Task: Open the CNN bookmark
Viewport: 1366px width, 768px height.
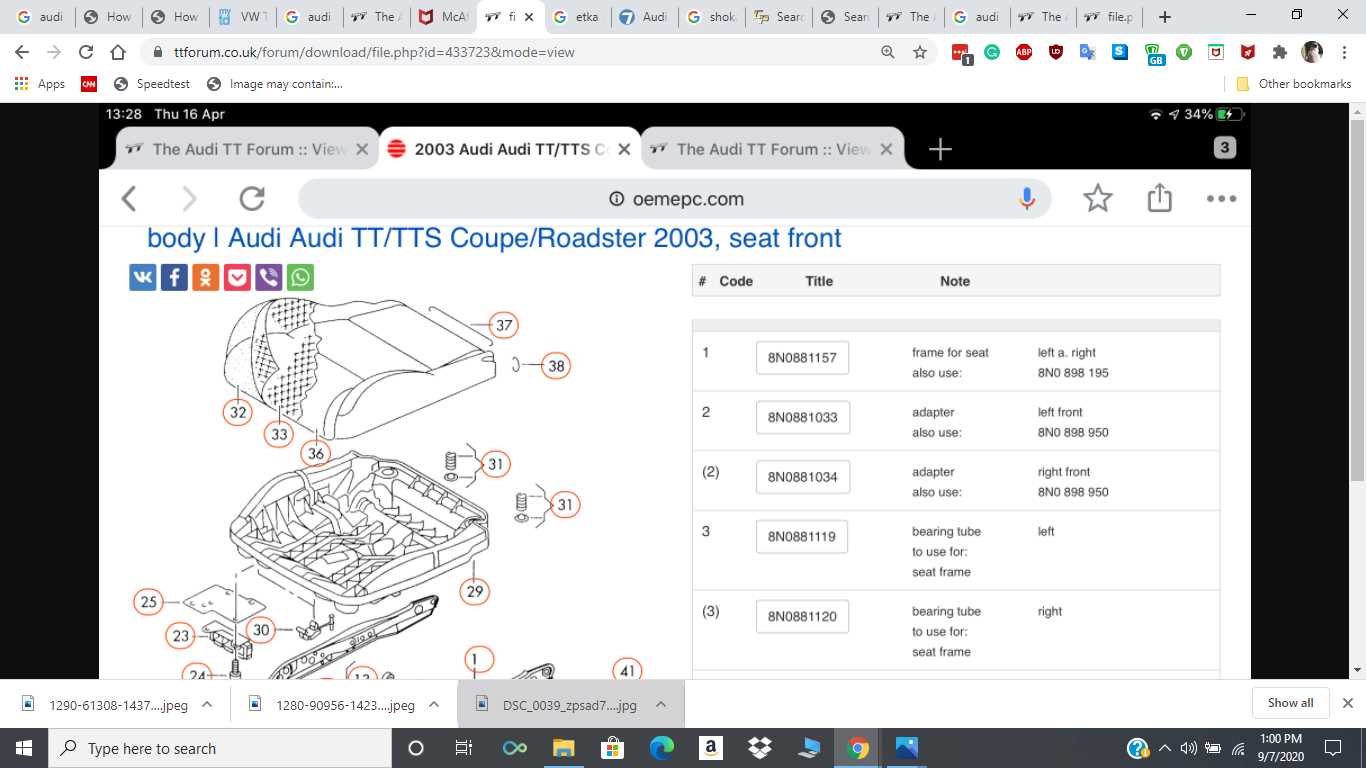Action: [89, 84]
